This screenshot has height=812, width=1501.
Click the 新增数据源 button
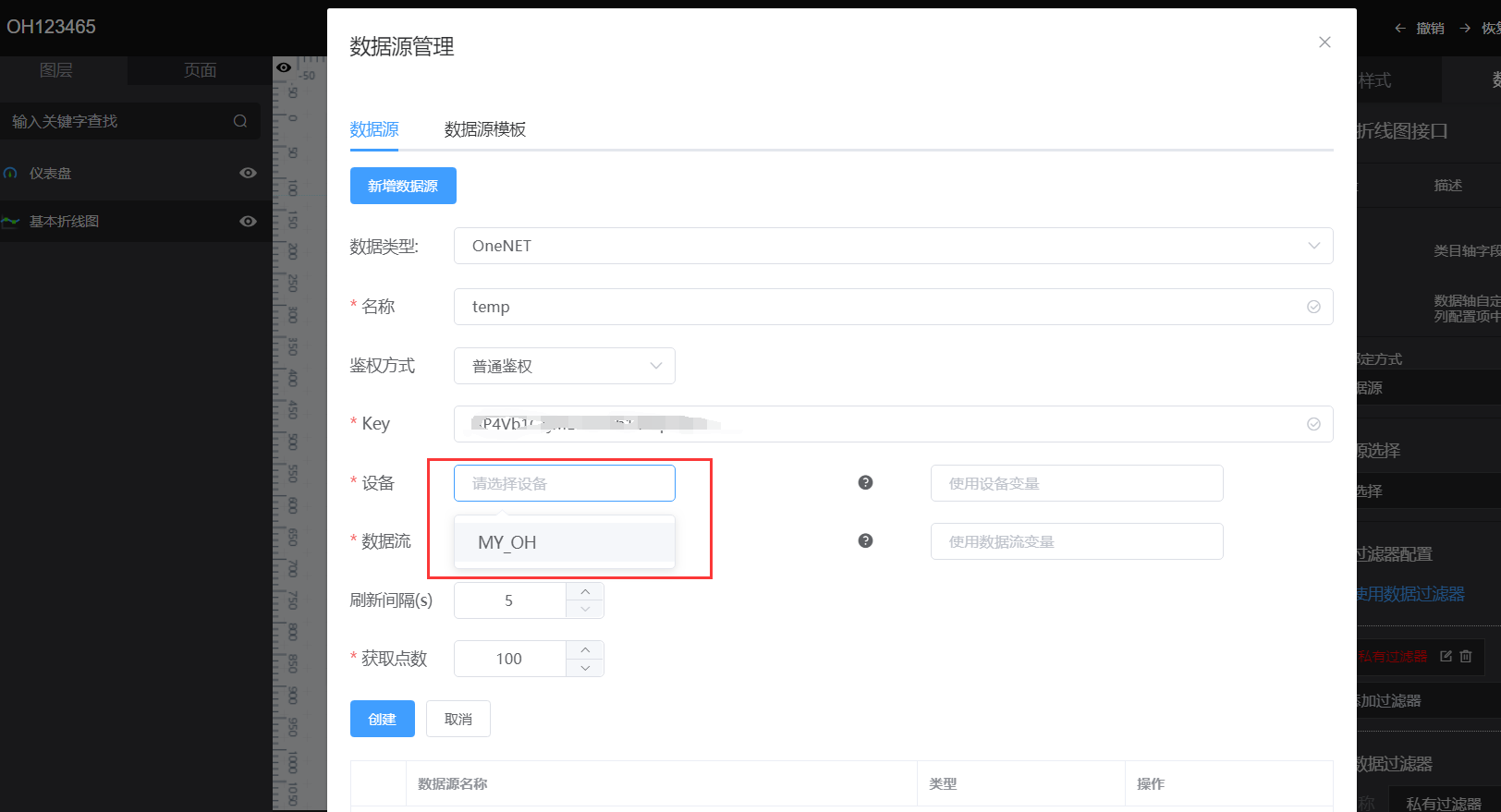coord(403,186)
